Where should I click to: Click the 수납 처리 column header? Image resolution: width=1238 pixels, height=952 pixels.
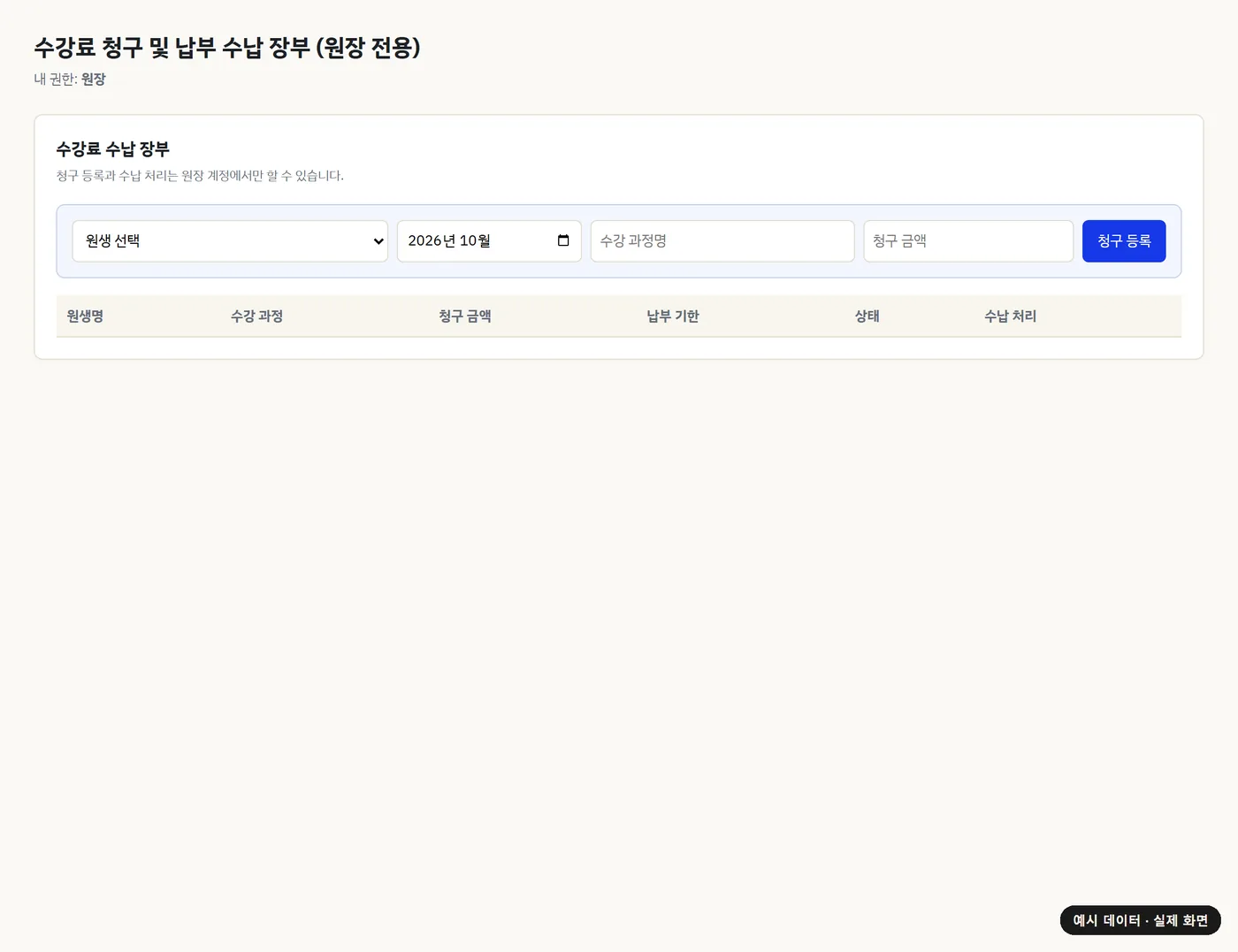click(x=1010, y=316)
